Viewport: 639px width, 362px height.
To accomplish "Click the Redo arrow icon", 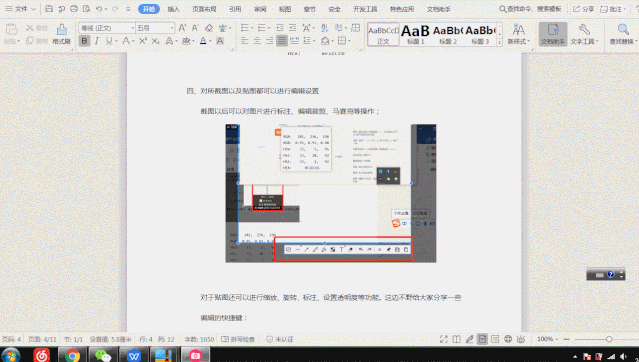I will (115, 9).
